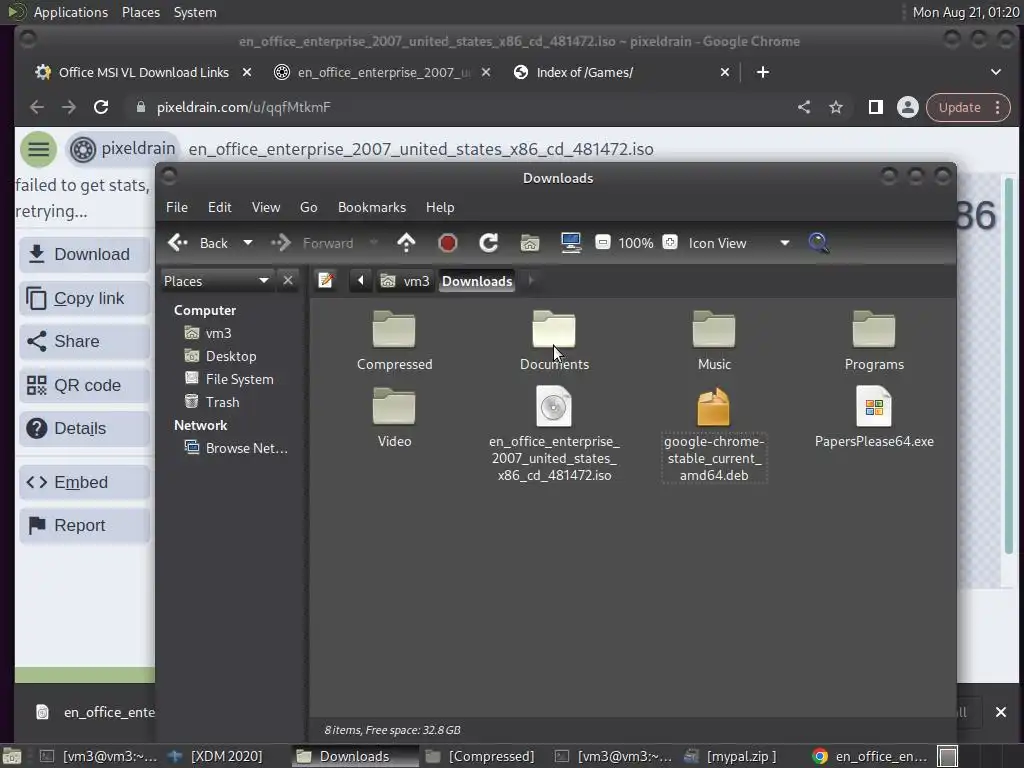Open the File menu
The height and width of the screenshot is (768, 1024).
(176, 207)
